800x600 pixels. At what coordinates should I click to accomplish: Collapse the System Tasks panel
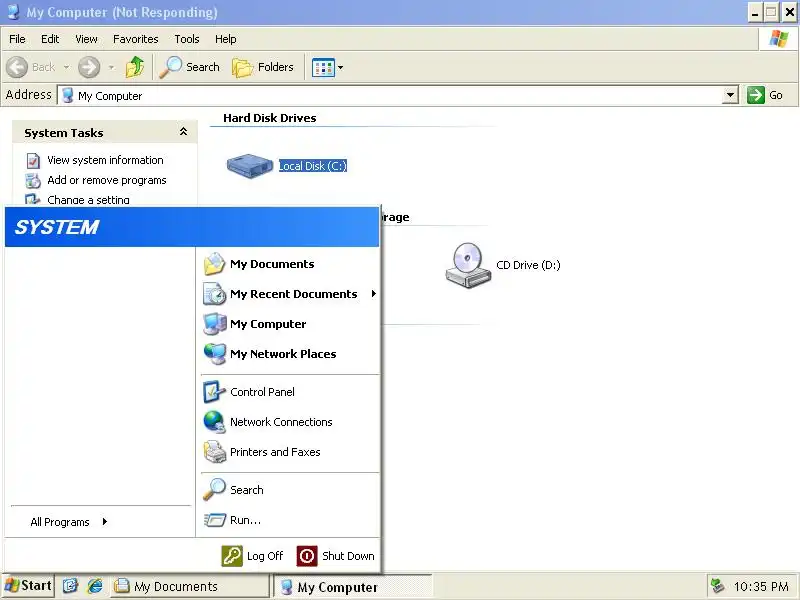click(183, 132)
